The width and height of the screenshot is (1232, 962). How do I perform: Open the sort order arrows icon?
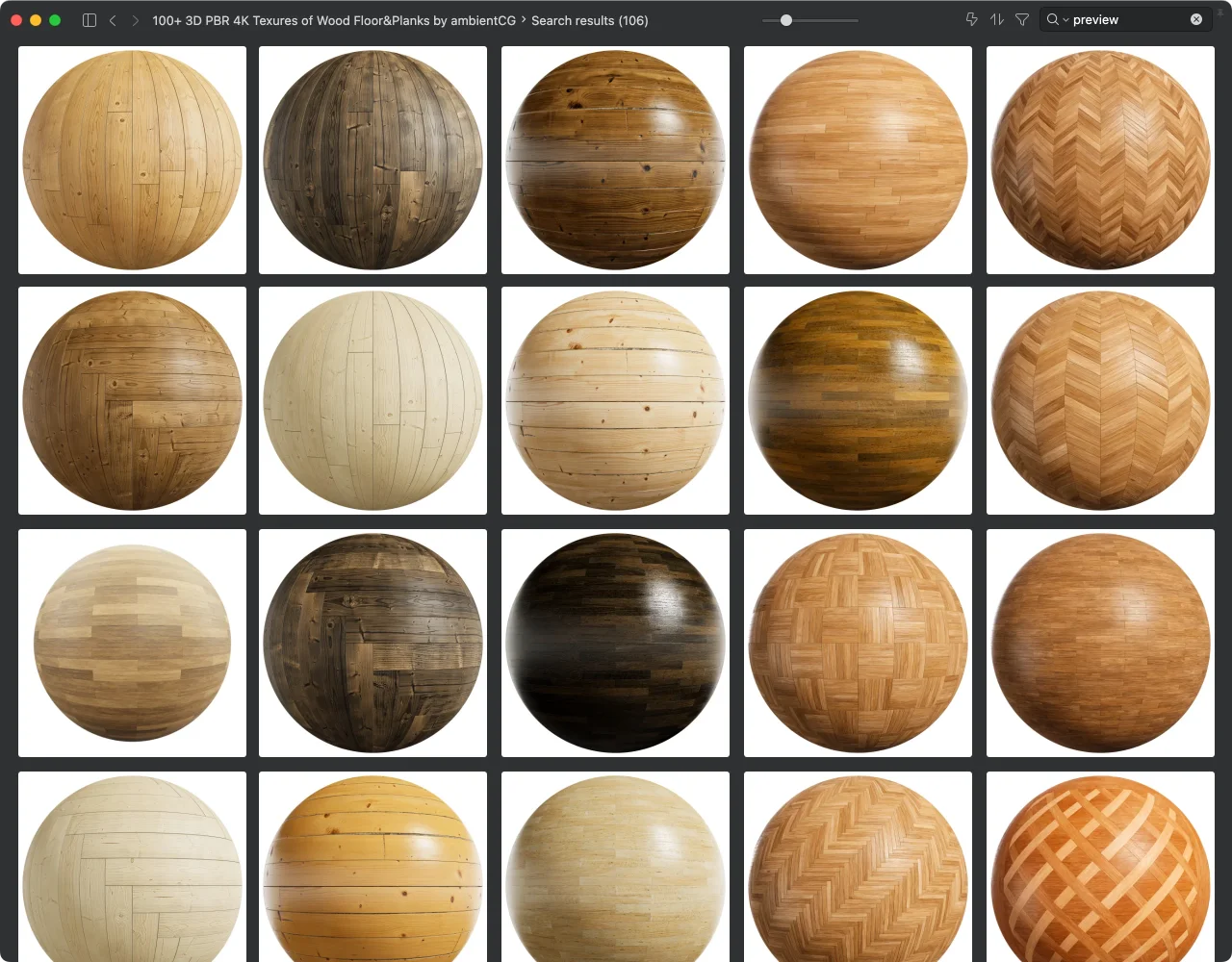(997, 19)
